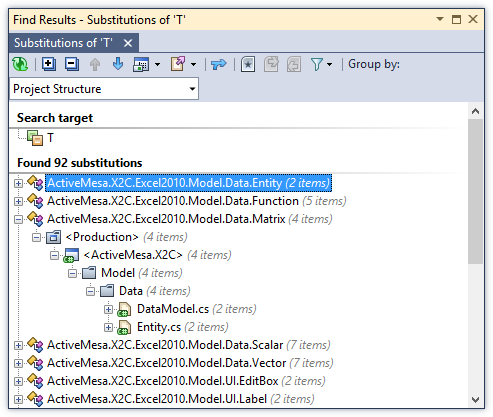Expand the Model.Data.Function node
The image size is (493, 417).
pos(18,201)
